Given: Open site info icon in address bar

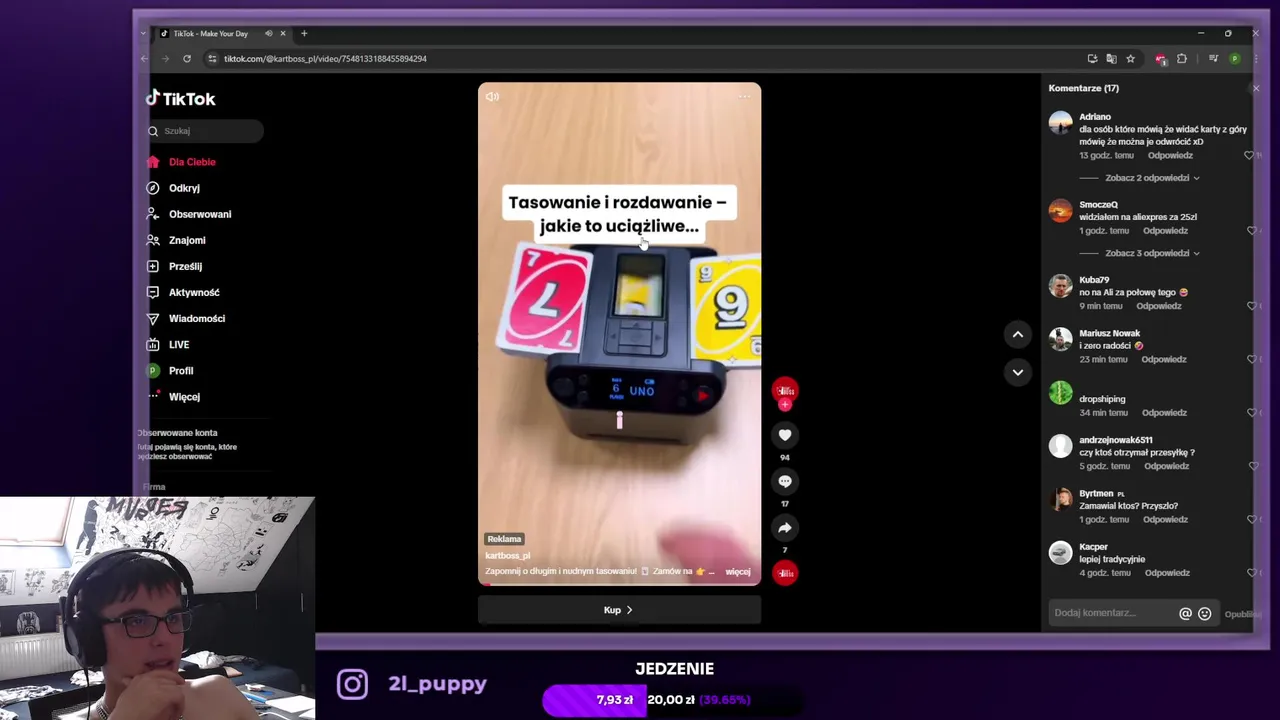Looking at the screenshot, I should [211, 59].
